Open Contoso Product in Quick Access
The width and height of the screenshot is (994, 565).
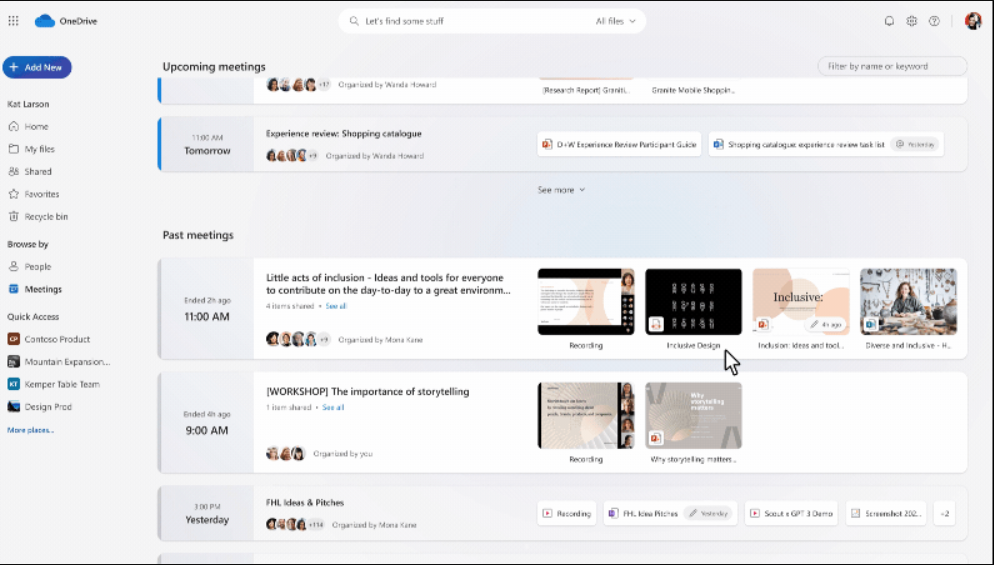click(x=57, y=339)
